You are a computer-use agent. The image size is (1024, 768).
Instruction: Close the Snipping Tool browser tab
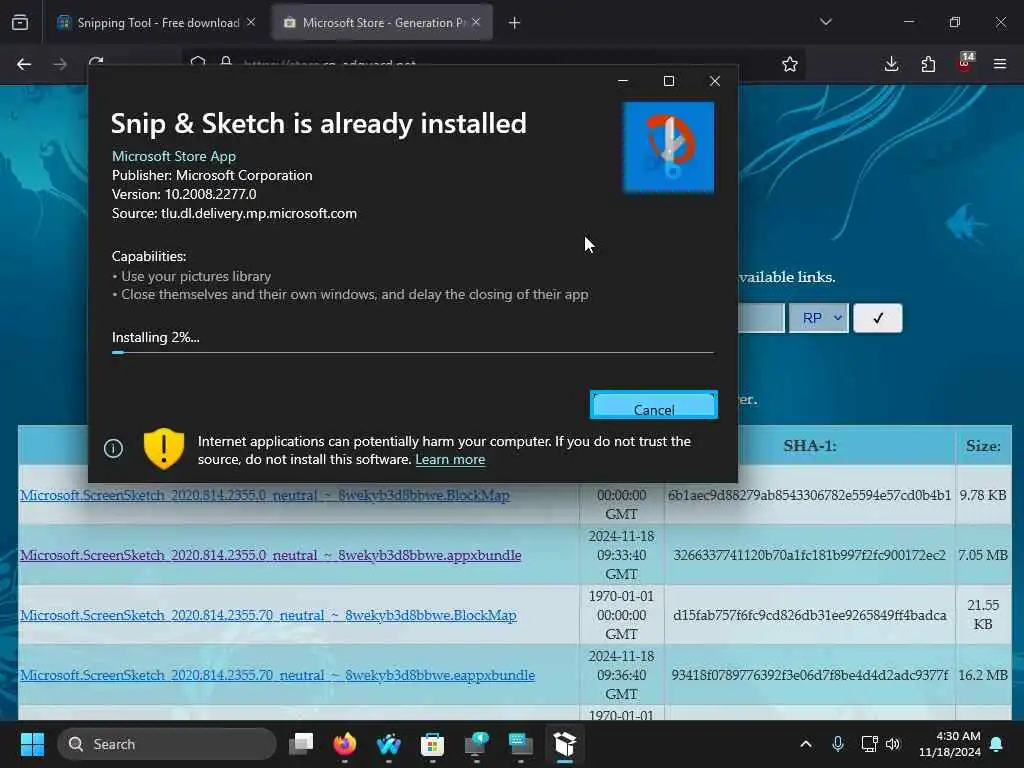pos(251,22)
